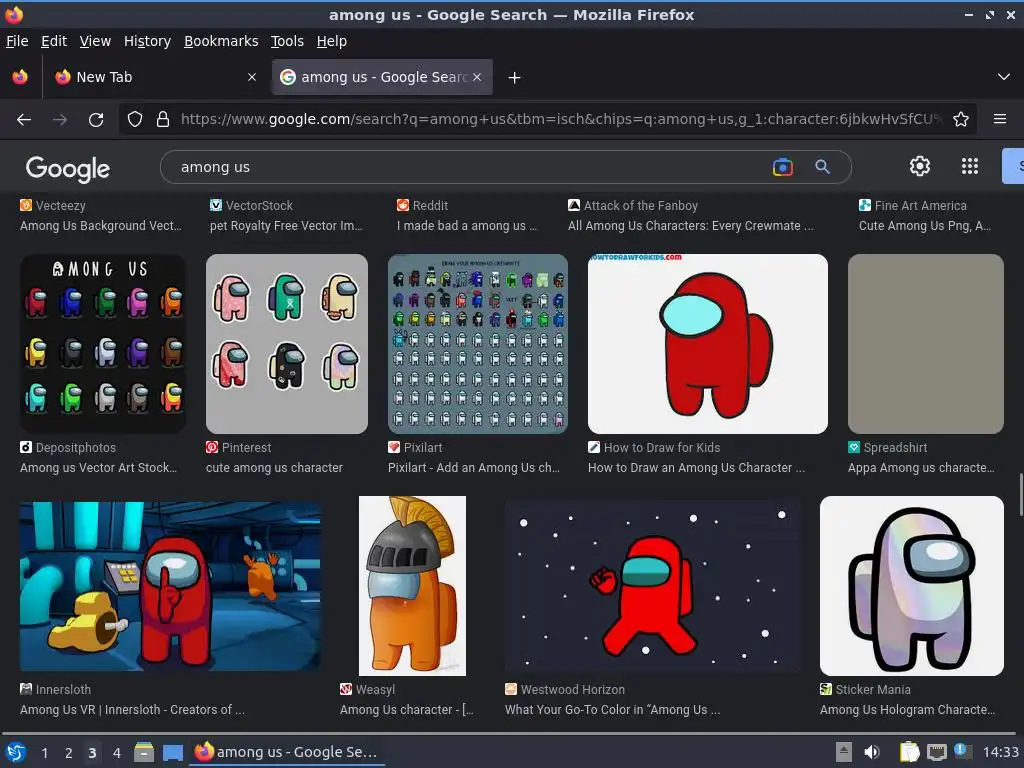
Task: Open the Edit menu
Action: coord(54,41)
